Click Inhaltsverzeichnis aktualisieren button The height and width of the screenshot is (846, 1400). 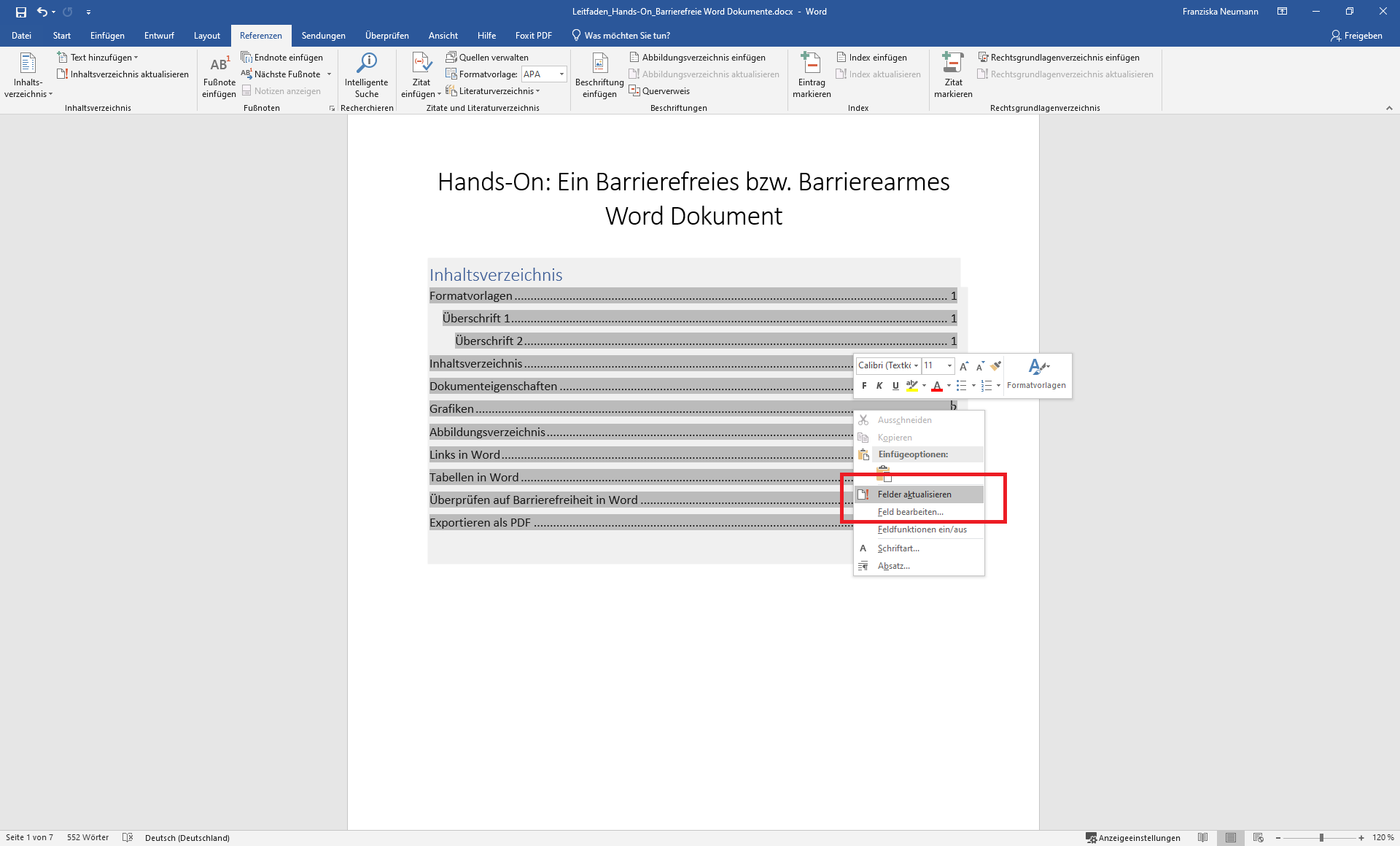(x=122, y=74)
